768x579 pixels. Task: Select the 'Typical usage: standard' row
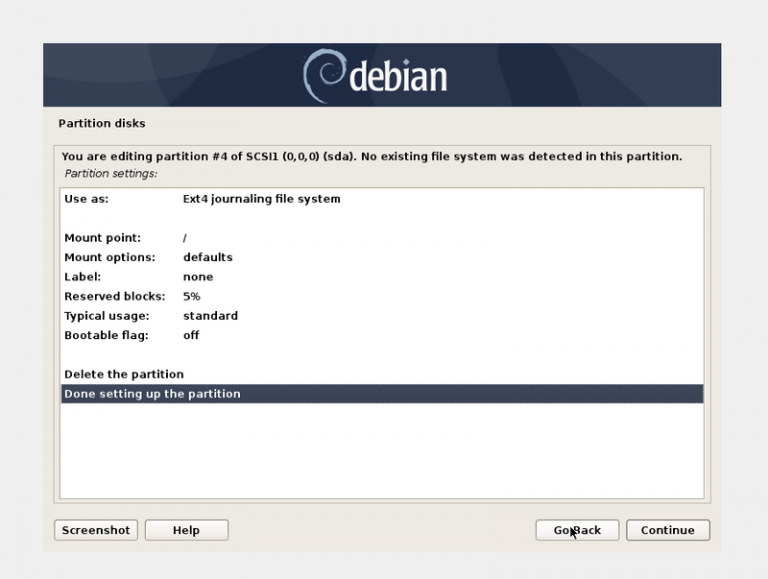[x=382, y=316]
